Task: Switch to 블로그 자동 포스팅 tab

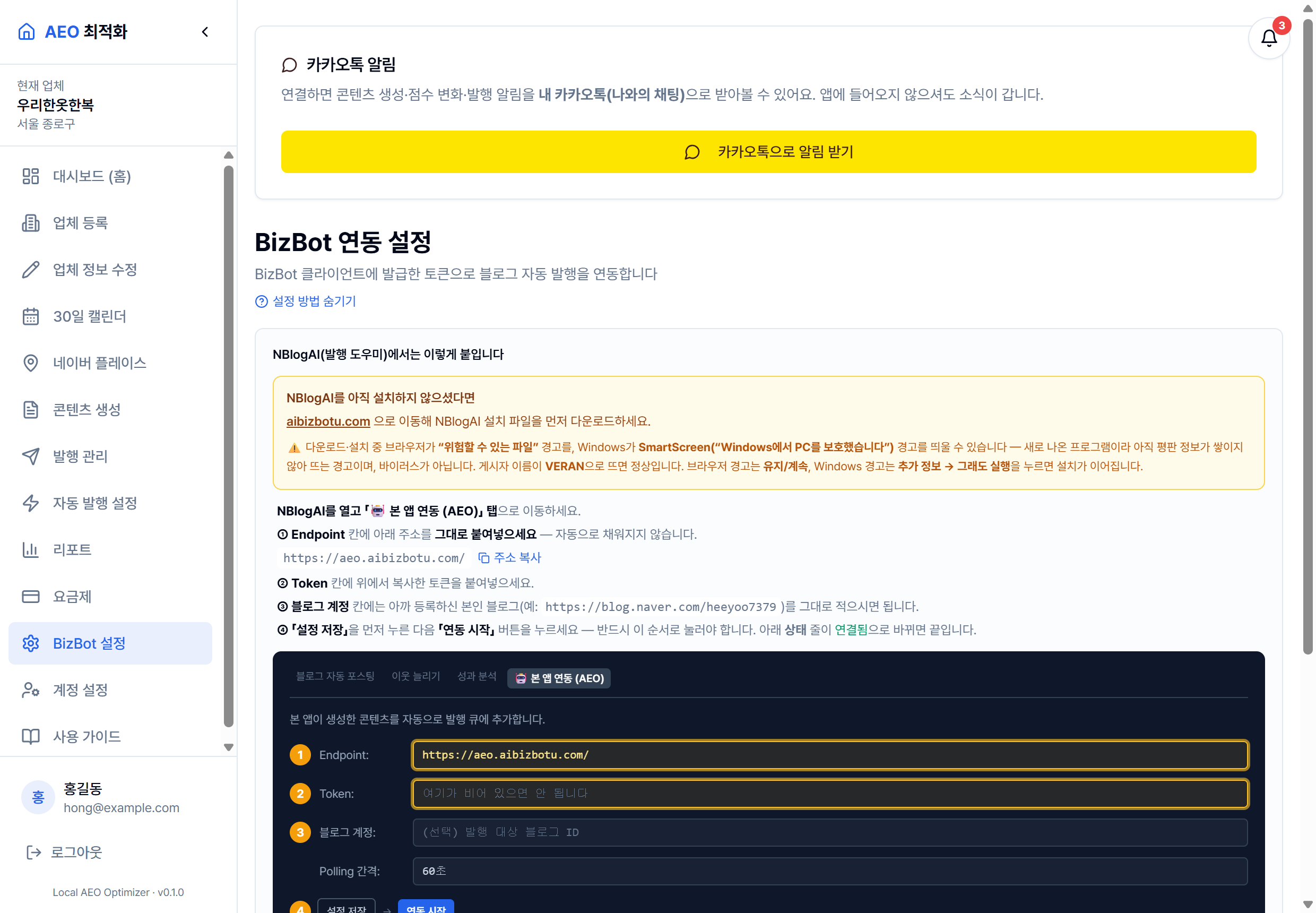Action: click(335, 677)
